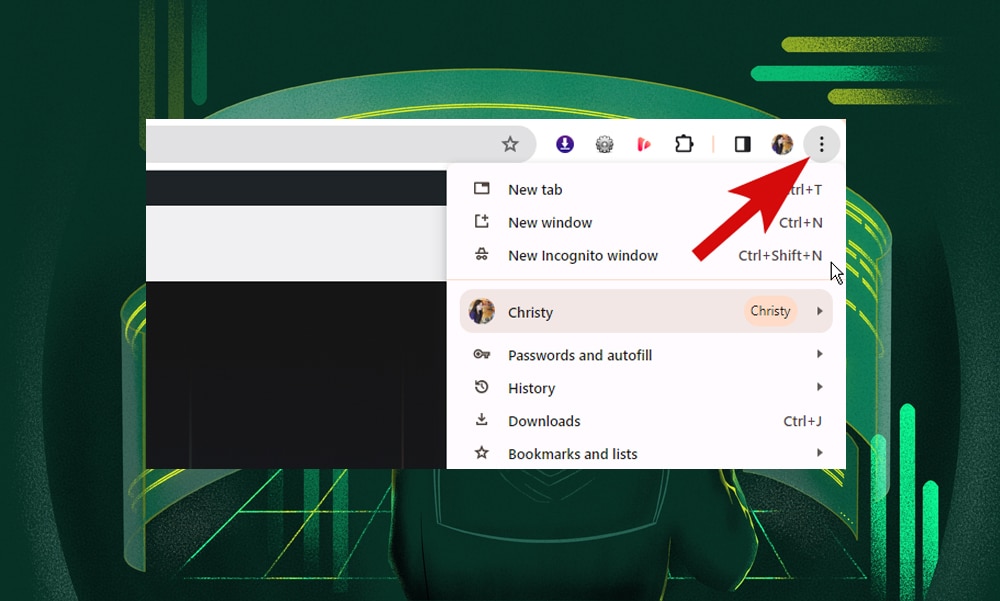Image resolution: width=1000 pixels, height=601 pixels.
Task: Expand the History submenu arrow
Action: pyautogui.click(x=819, y=387)
